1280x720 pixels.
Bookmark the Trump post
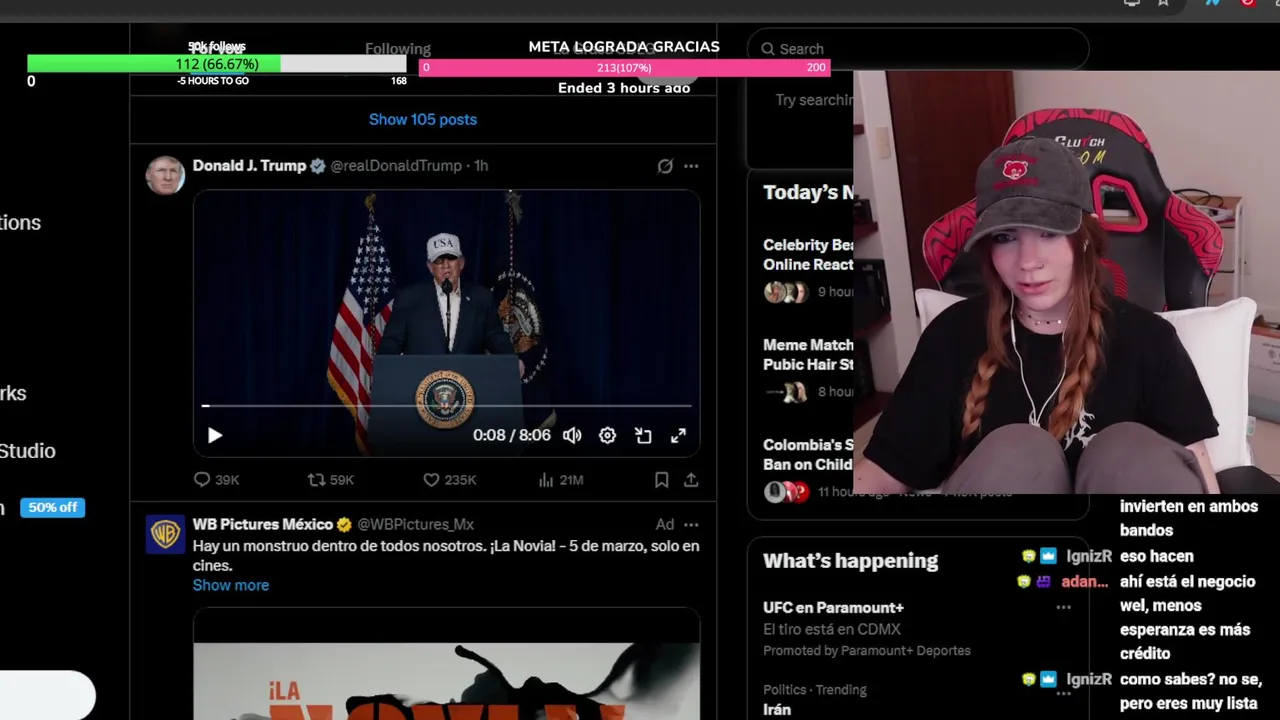coord(661,480)
